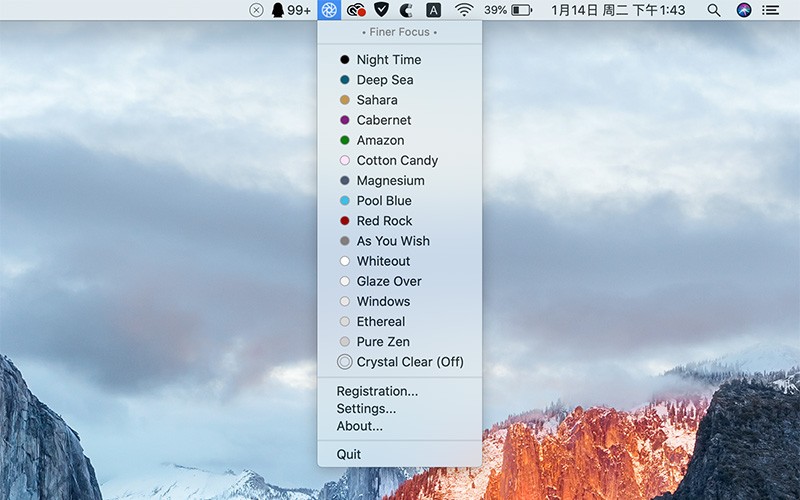The height and width of the screenshot is (500, 800).
Task: Select the Cabernet theme
Action: [399, 120]
